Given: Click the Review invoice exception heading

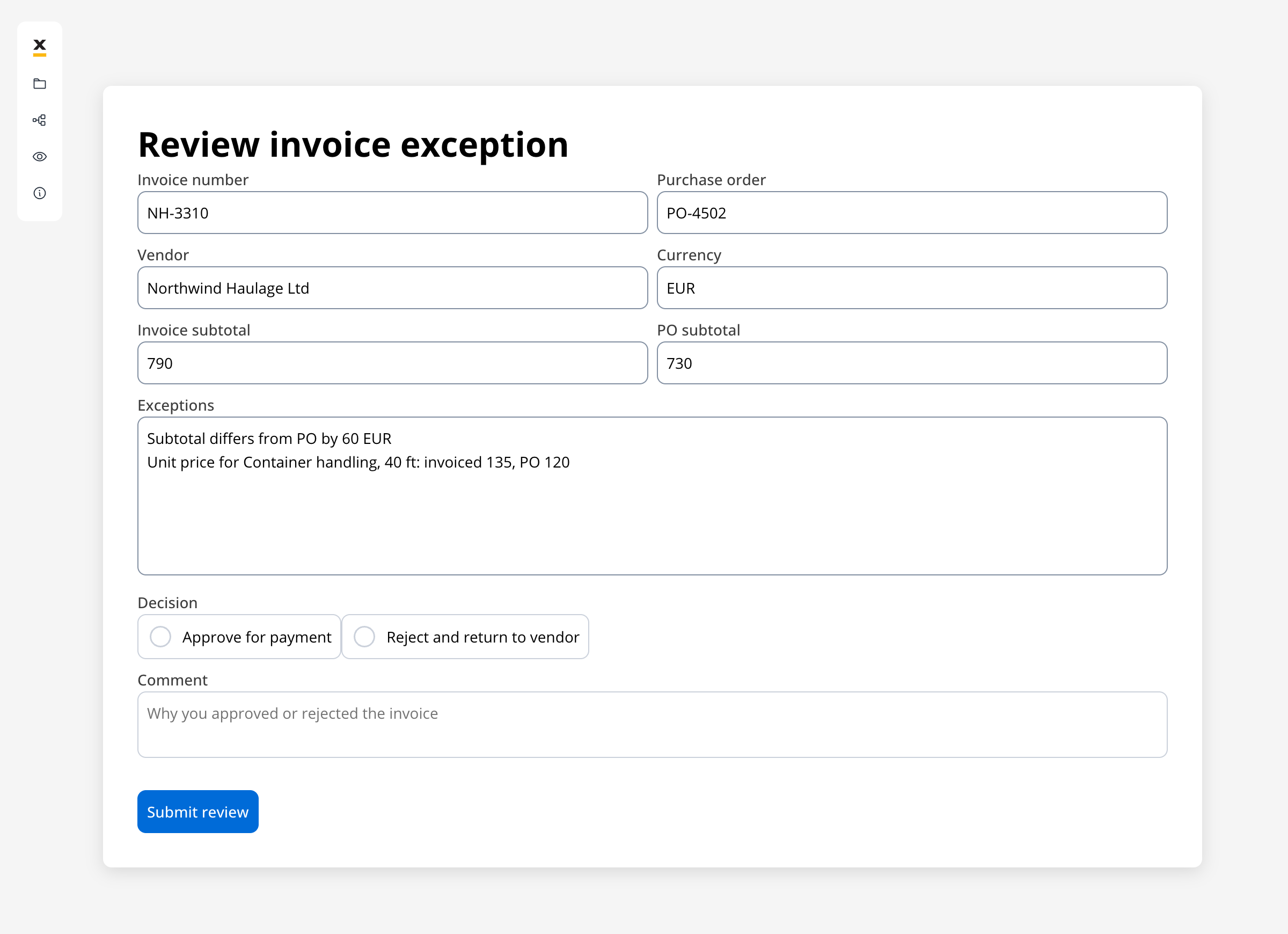Looking at the screenshot, I should tap(353, 145).
